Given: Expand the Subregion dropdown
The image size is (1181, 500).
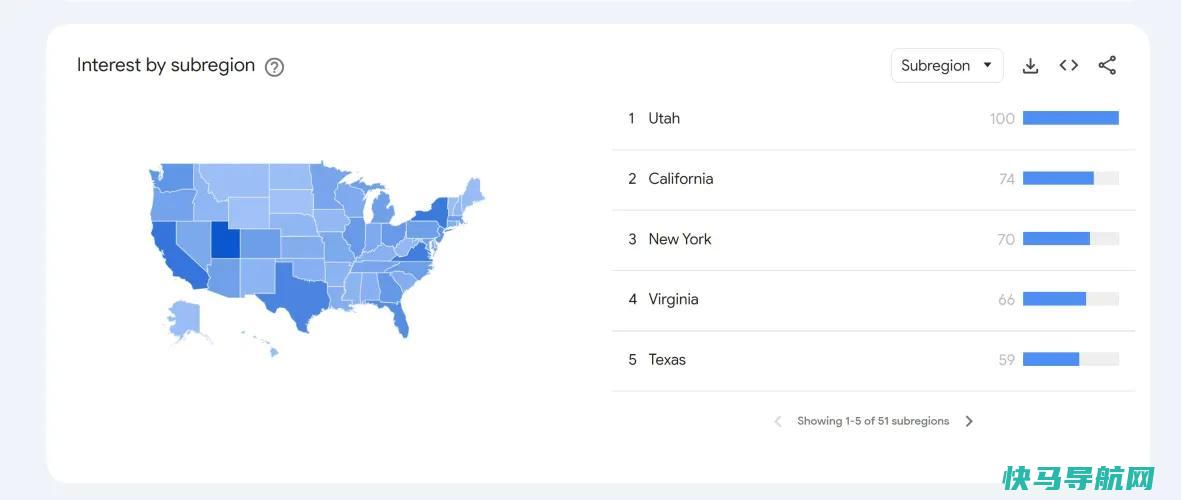Looking at the screenshot, I should (947, 66).
